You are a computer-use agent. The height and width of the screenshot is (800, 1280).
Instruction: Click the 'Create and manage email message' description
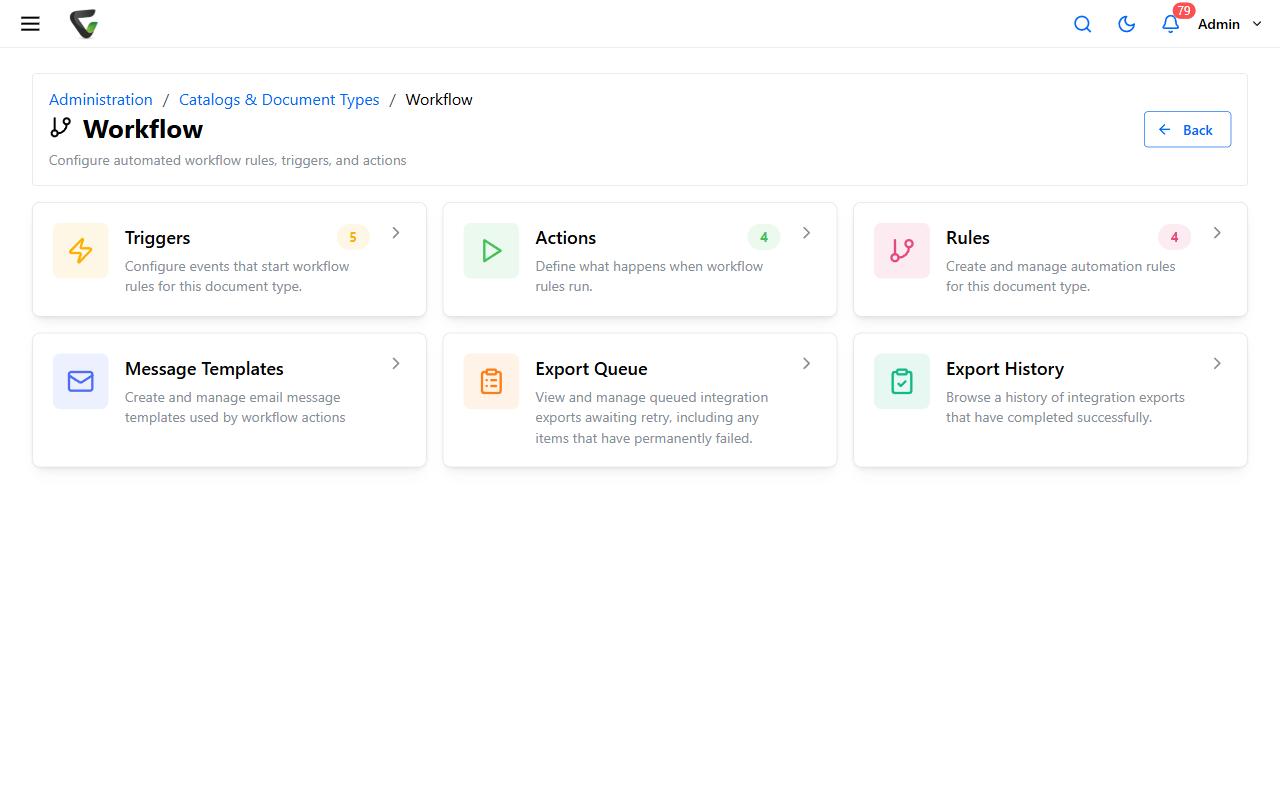tap(235, 407)
